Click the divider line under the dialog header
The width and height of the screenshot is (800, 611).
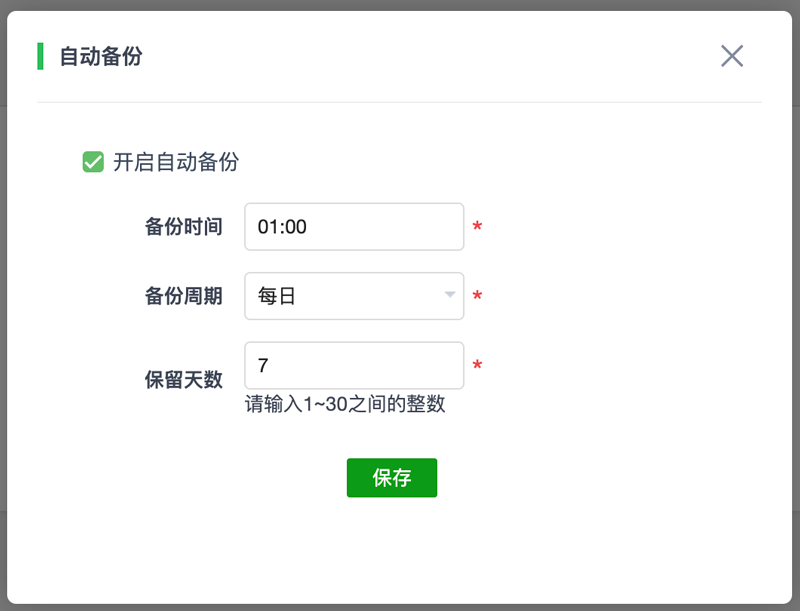(399, 102)
